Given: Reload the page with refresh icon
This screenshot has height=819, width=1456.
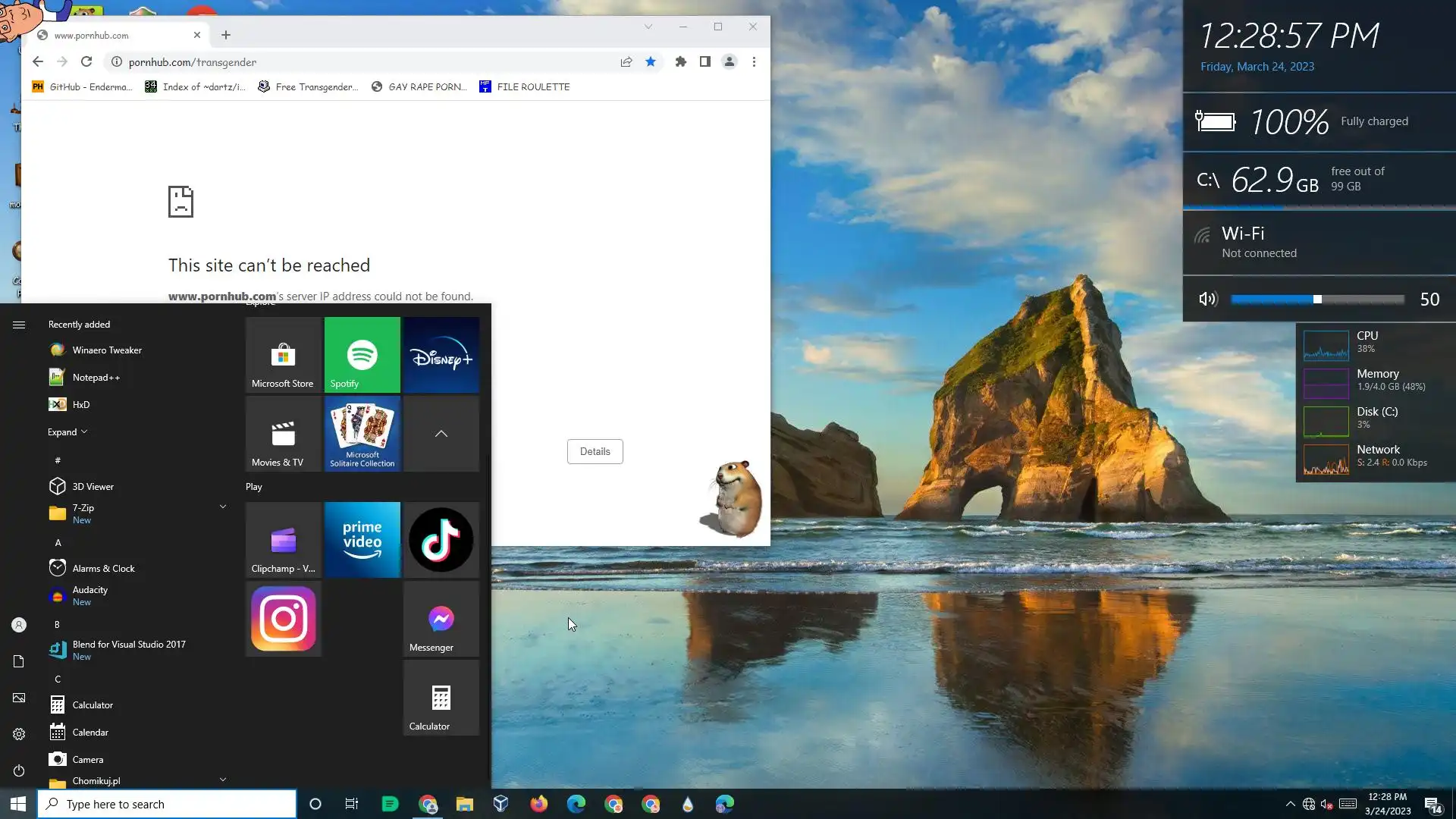Looking at the screenshot, I should tap(86, 62).
